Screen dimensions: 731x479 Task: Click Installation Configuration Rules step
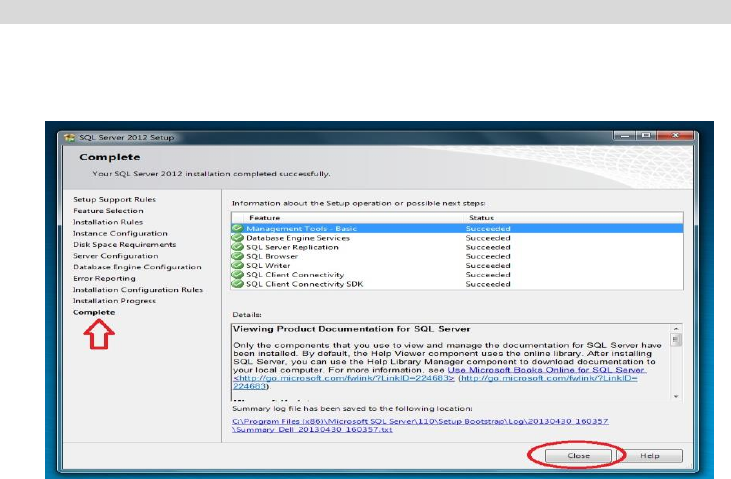(138, 290)
